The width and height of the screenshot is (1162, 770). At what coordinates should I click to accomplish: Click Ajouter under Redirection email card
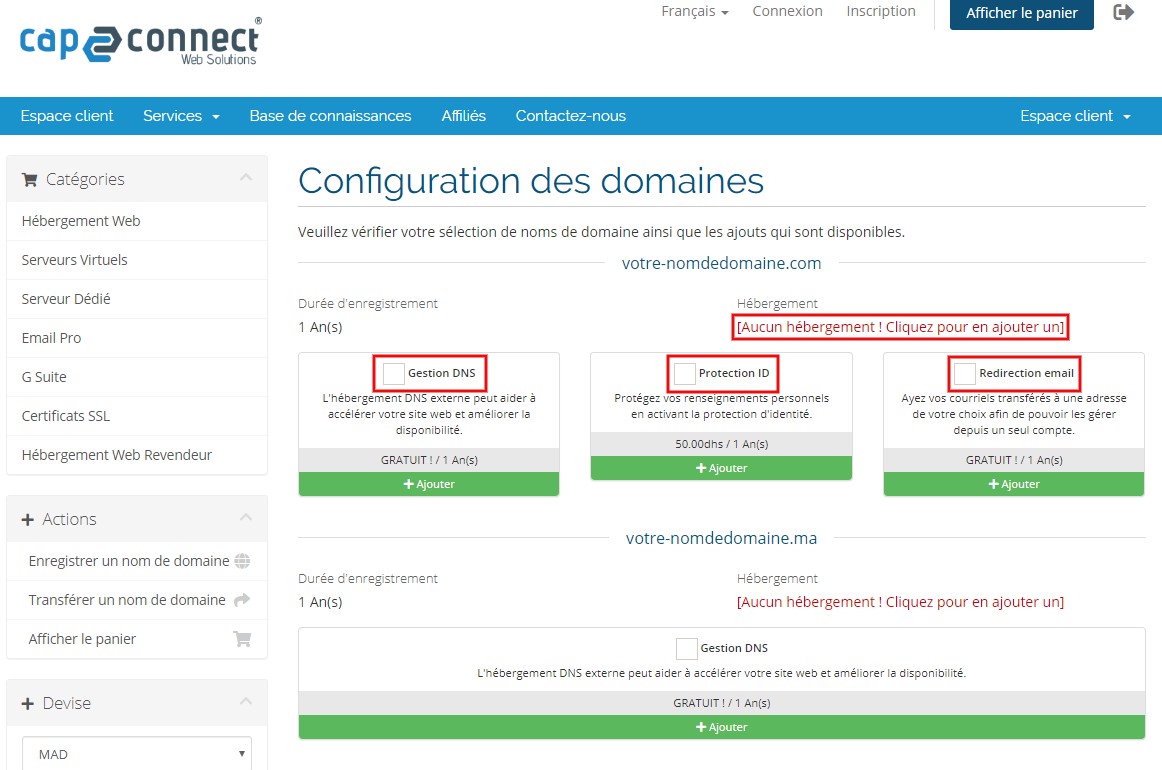tap(1014, 484)
